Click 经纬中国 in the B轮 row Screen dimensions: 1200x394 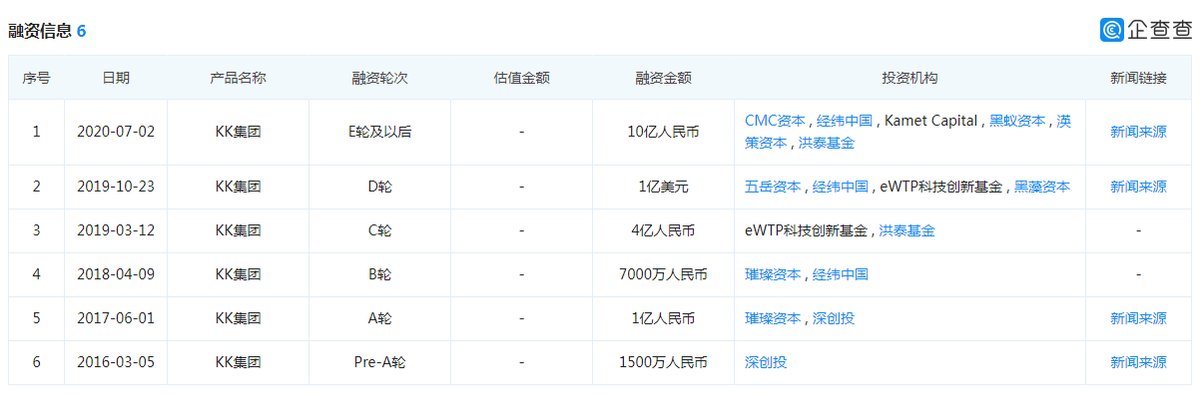[x=840, y=274]
